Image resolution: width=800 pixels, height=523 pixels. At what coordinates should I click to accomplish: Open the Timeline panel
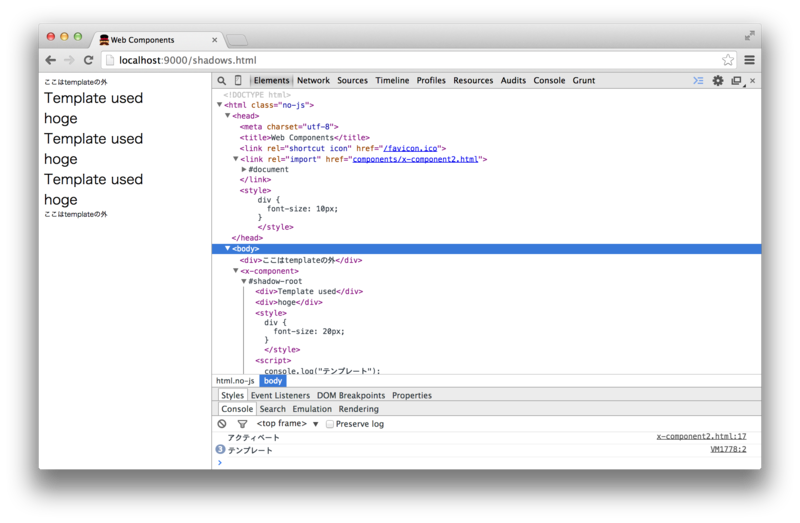coord(392,81)
